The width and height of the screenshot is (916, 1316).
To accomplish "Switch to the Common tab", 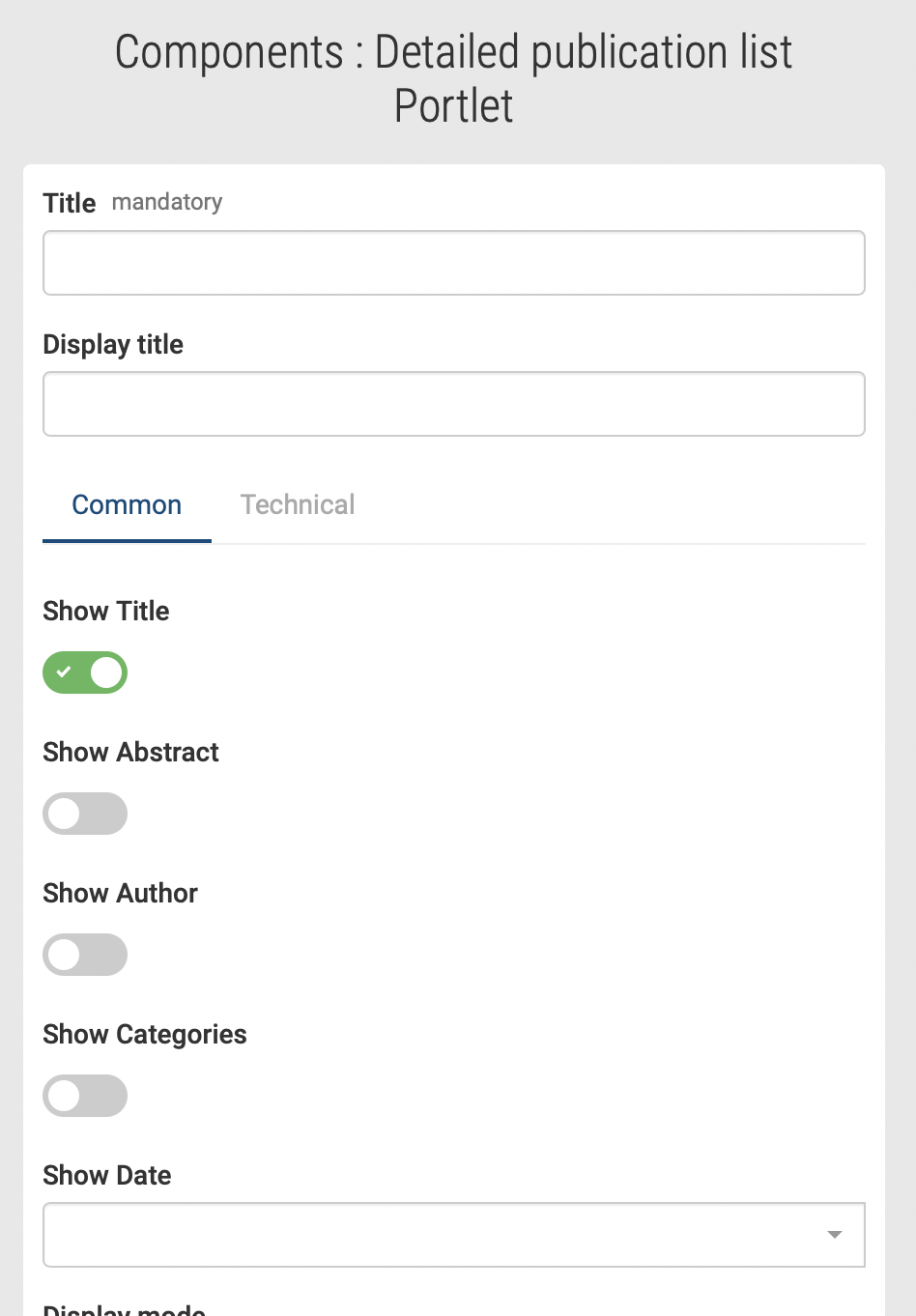I will (x=127, y=505).
